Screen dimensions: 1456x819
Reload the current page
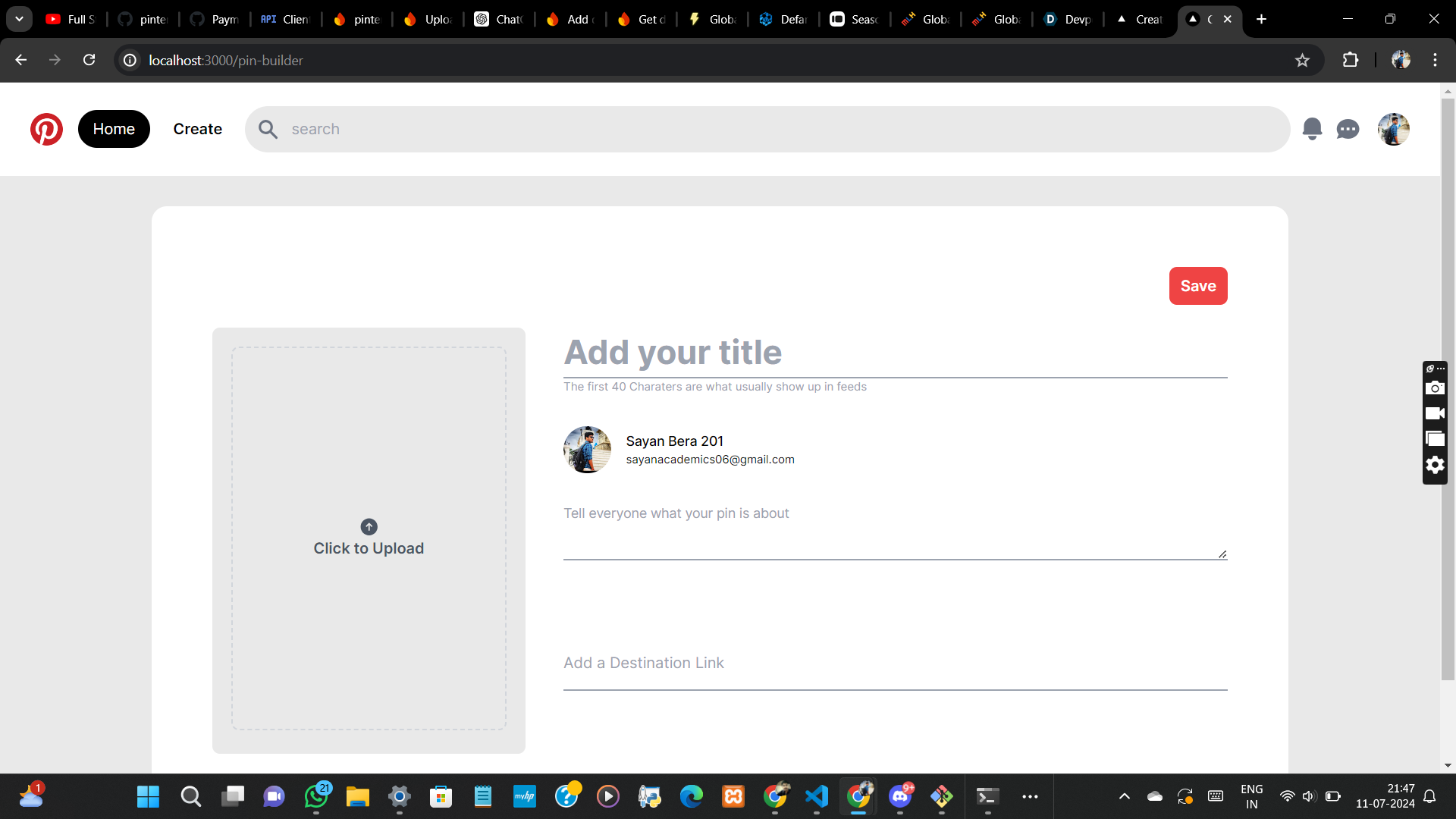click(x=89, y=60)
